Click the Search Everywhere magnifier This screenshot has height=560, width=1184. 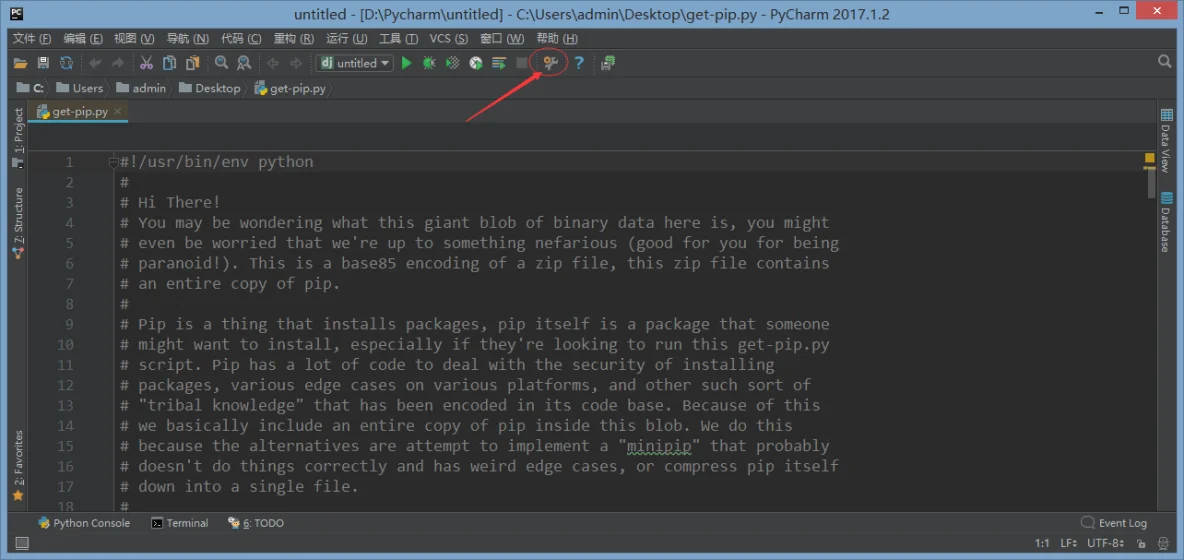click(1164, 61)
